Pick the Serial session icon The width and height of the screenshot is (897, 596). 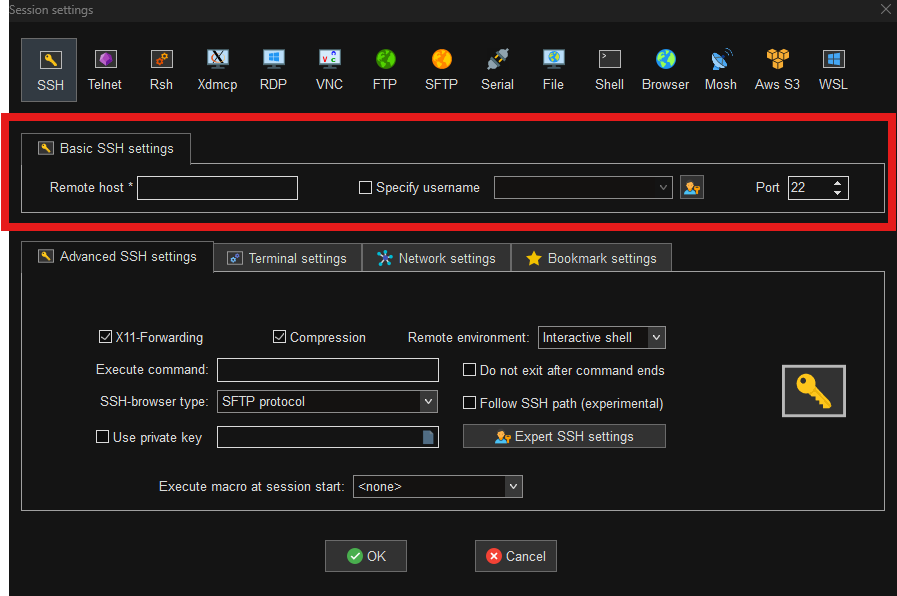tap(497, 70)
